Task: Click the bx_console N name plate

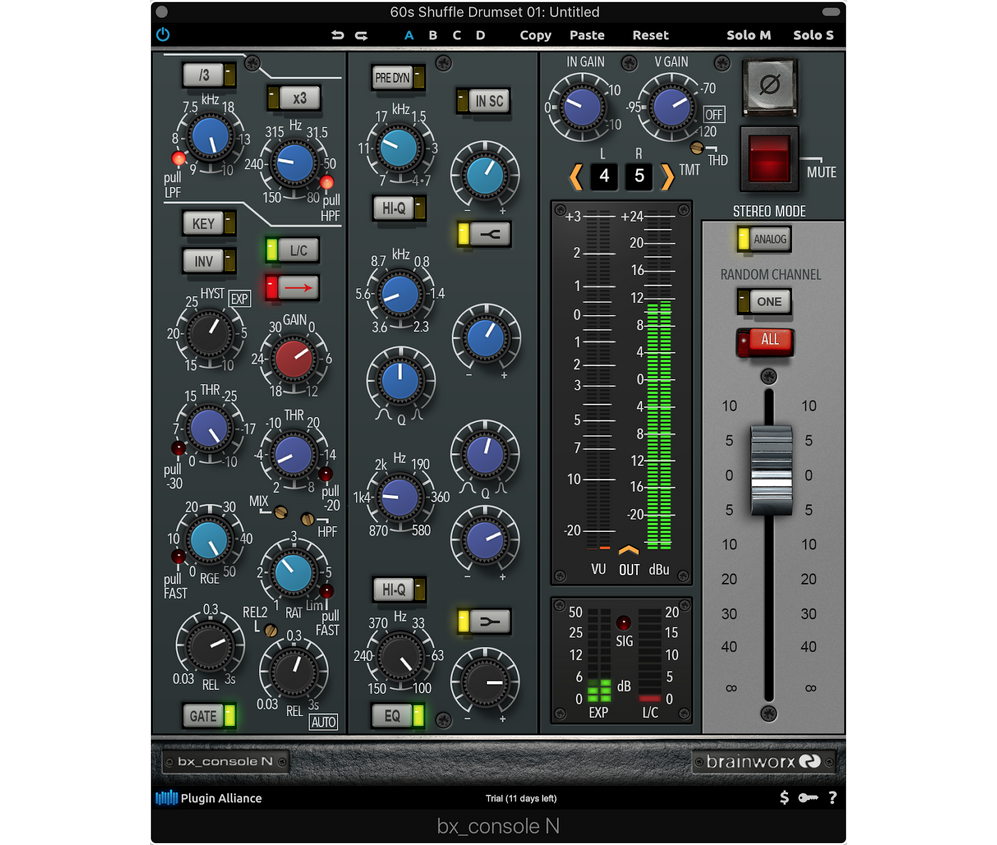Action: tap(225, 761)
